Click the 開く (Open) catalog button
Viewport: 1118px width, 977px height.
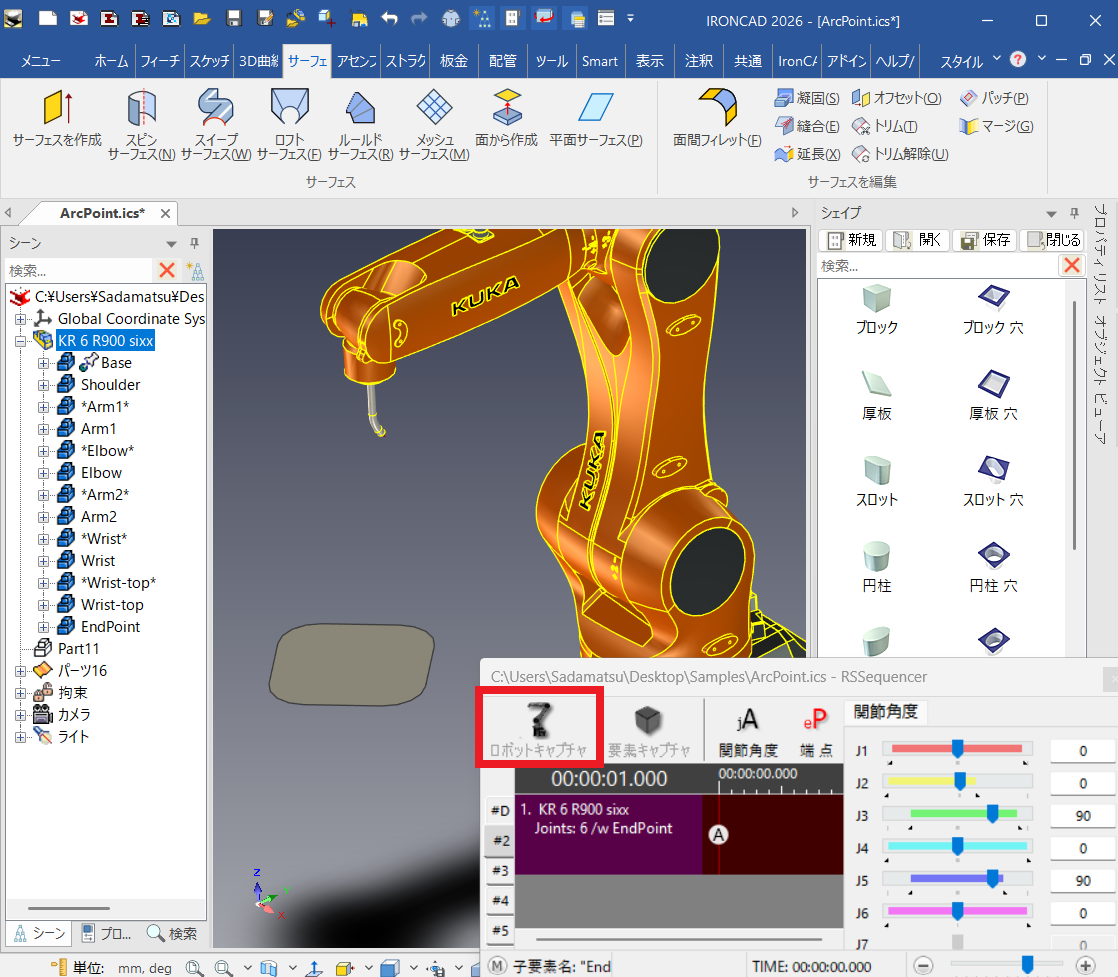[918, 240]
